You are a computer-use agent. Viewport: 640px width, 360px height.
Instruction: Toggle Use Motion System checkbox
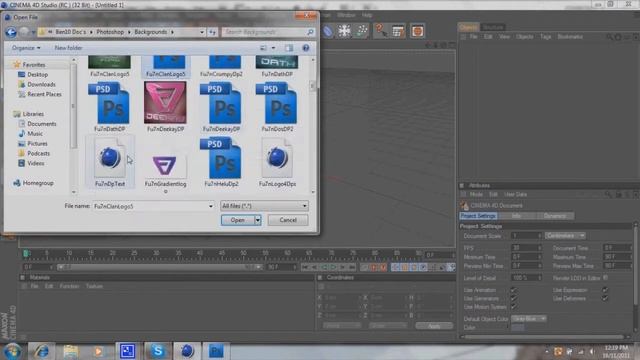(513, 307)
